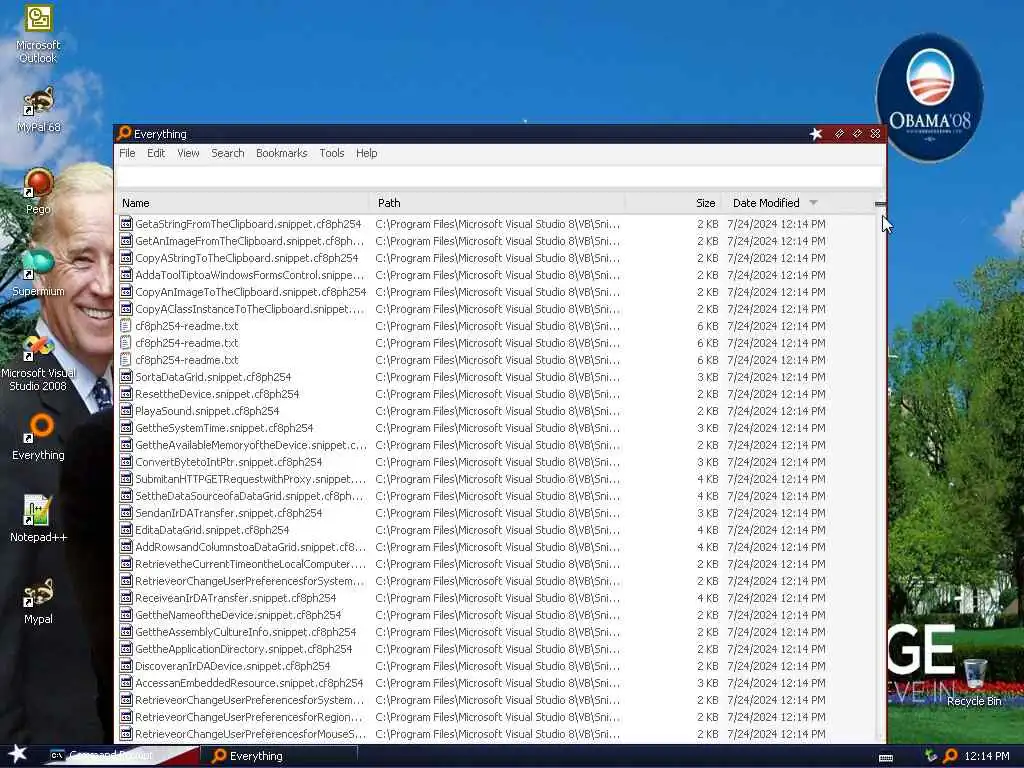This screenshot has height=768, width=1024.
Task: Click the Everything magnifier tray icon
Action: 950,756
